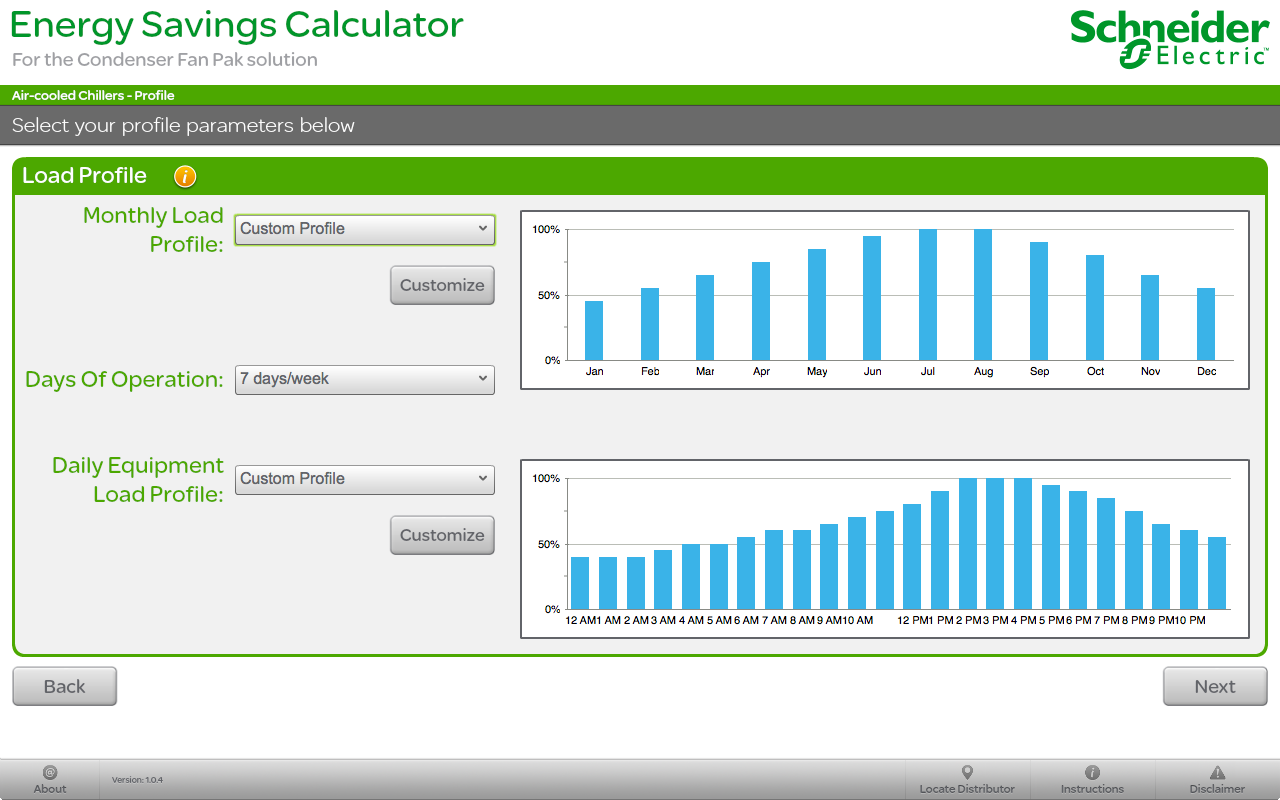Screen dimensions: 1280x800
Task: Click Customize under Daily Equipment Load Profile
Action: coord(442,535)
